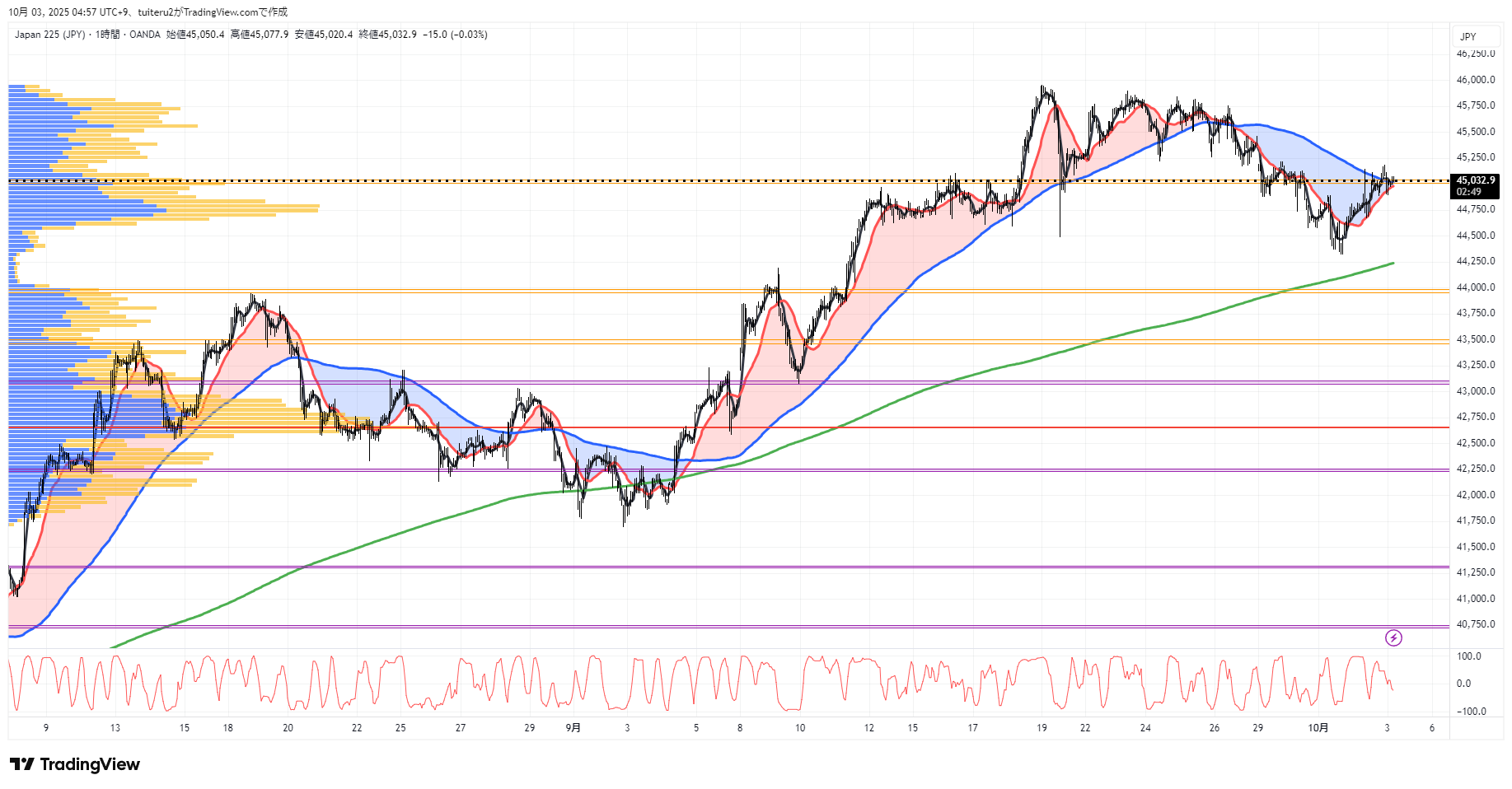The height and width of the screenshot is (789, 1512).
Task: Click the TradingView logo icon
Action: 22,764
